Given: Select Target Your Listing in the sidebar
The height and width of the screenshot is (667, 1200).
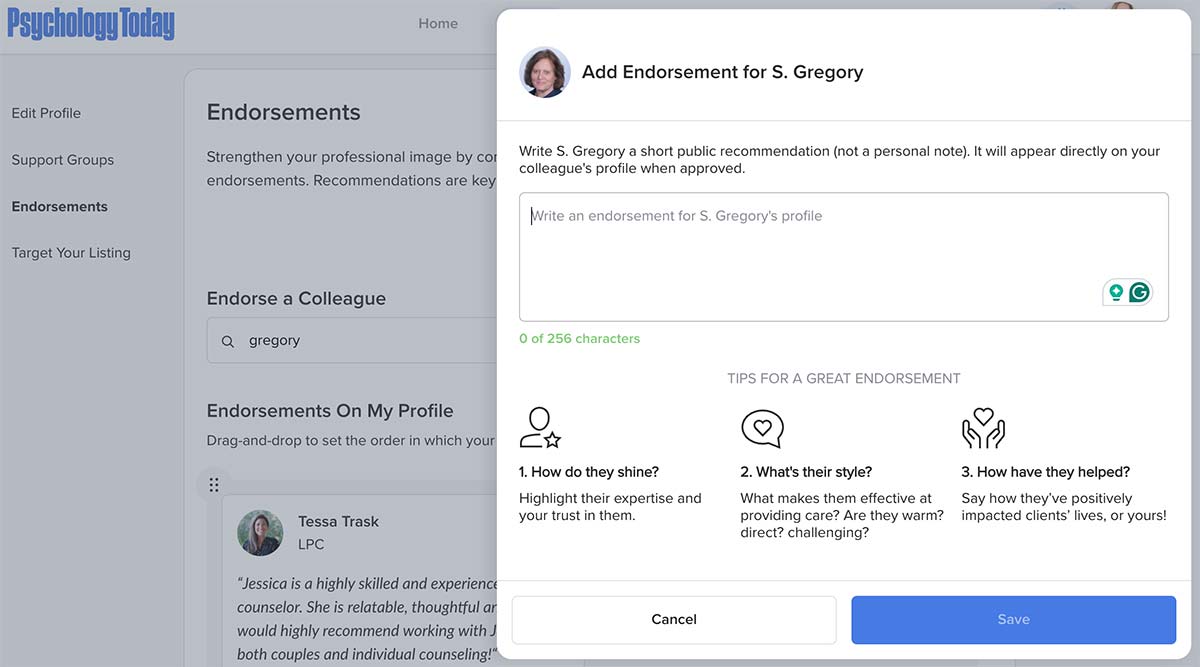Looking at the screenshot, I should pyautogui.click(x=70, y=252).
